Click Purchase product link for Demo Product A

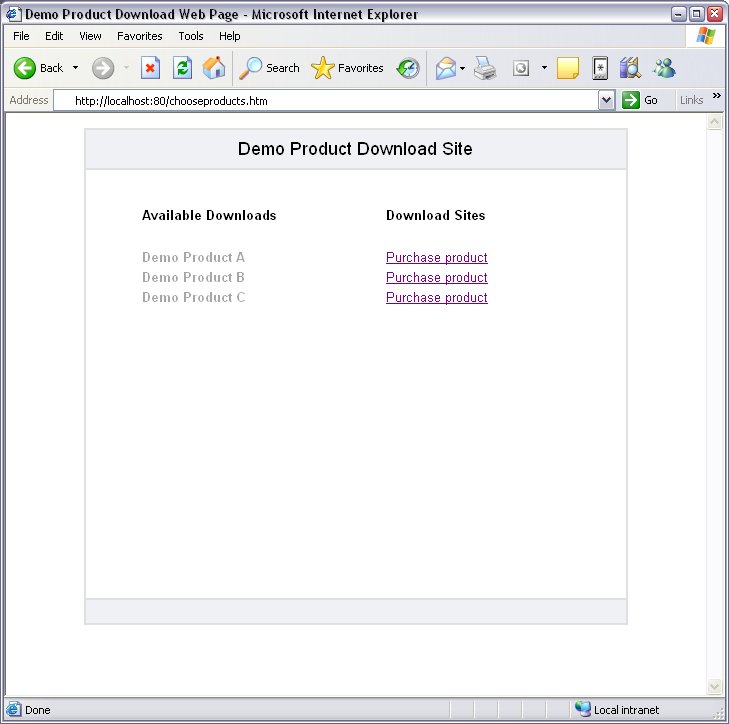436,258
